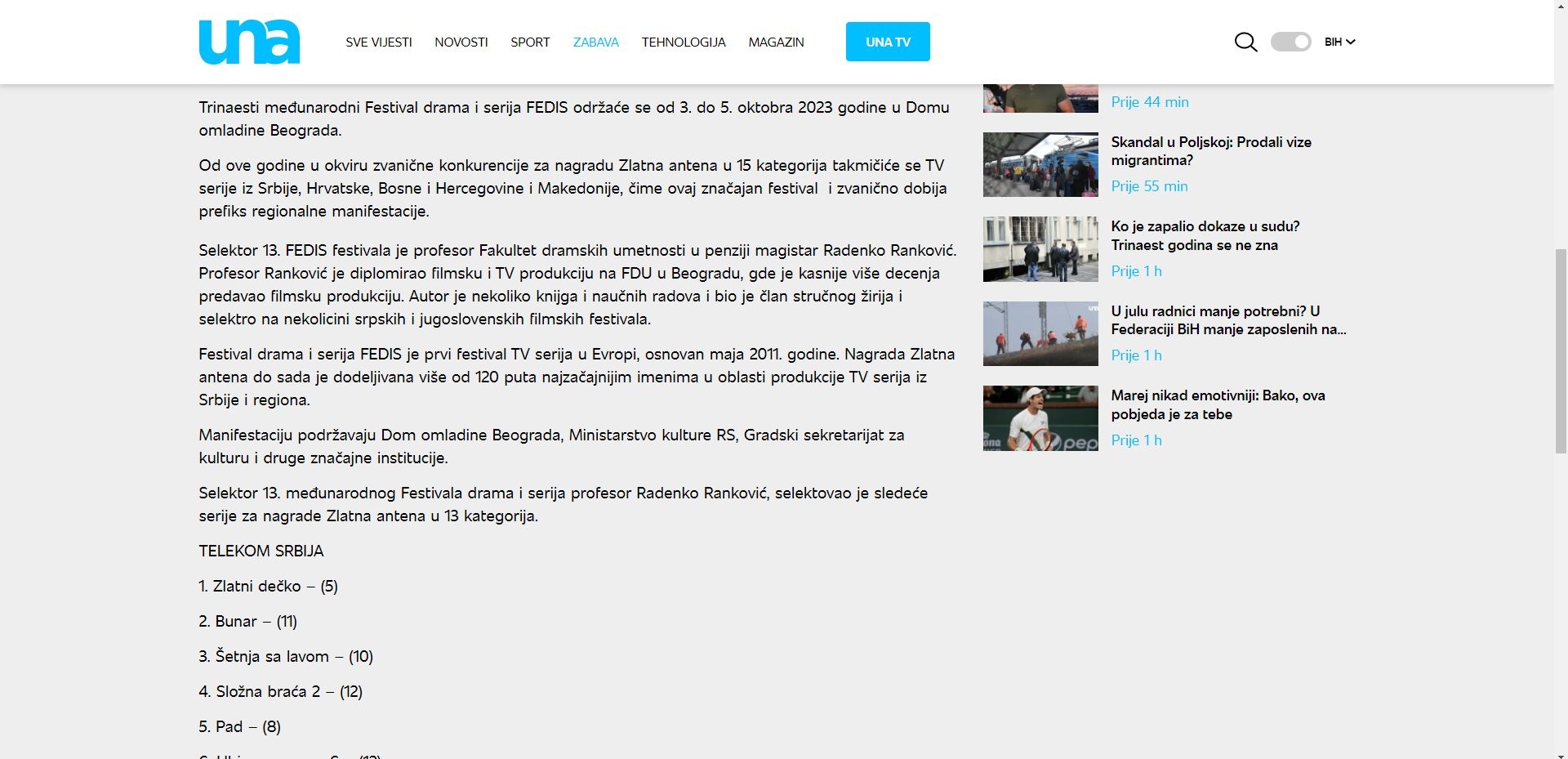This screenshot has width=1568, height=759.
Task: Open the SVE VIJESTI menu item
Action: coord(378,42)
